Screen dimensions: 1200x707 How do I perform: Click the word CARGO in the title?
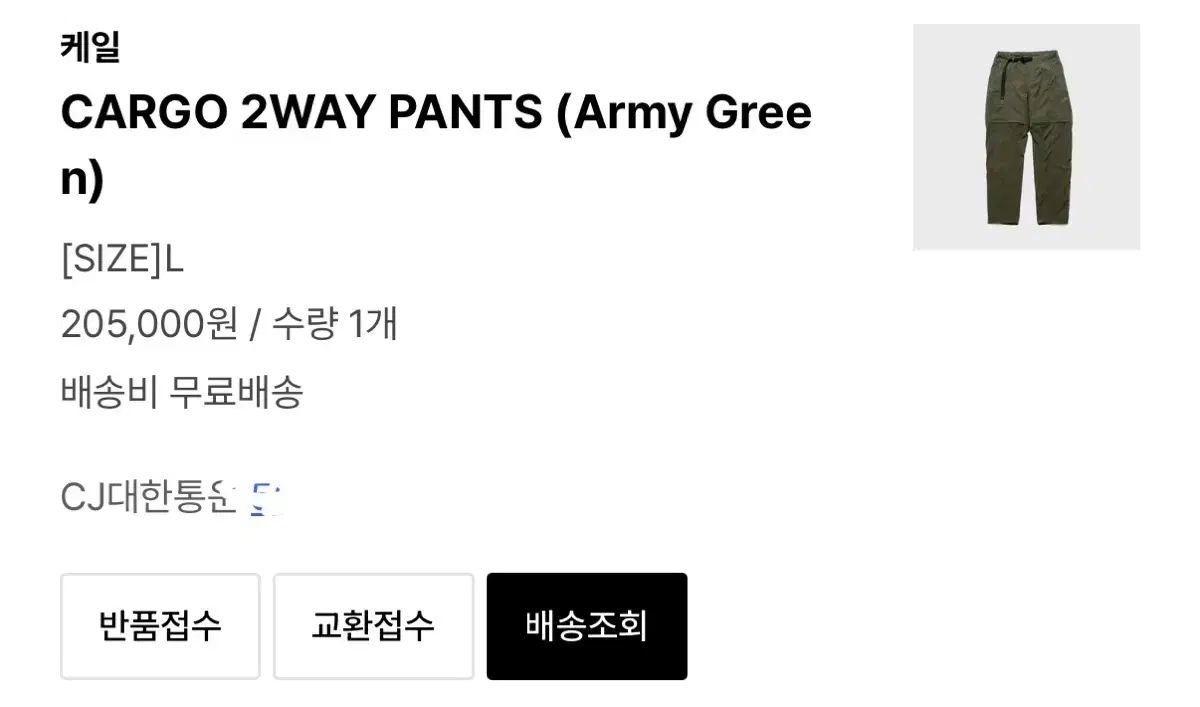click(143, 115)
